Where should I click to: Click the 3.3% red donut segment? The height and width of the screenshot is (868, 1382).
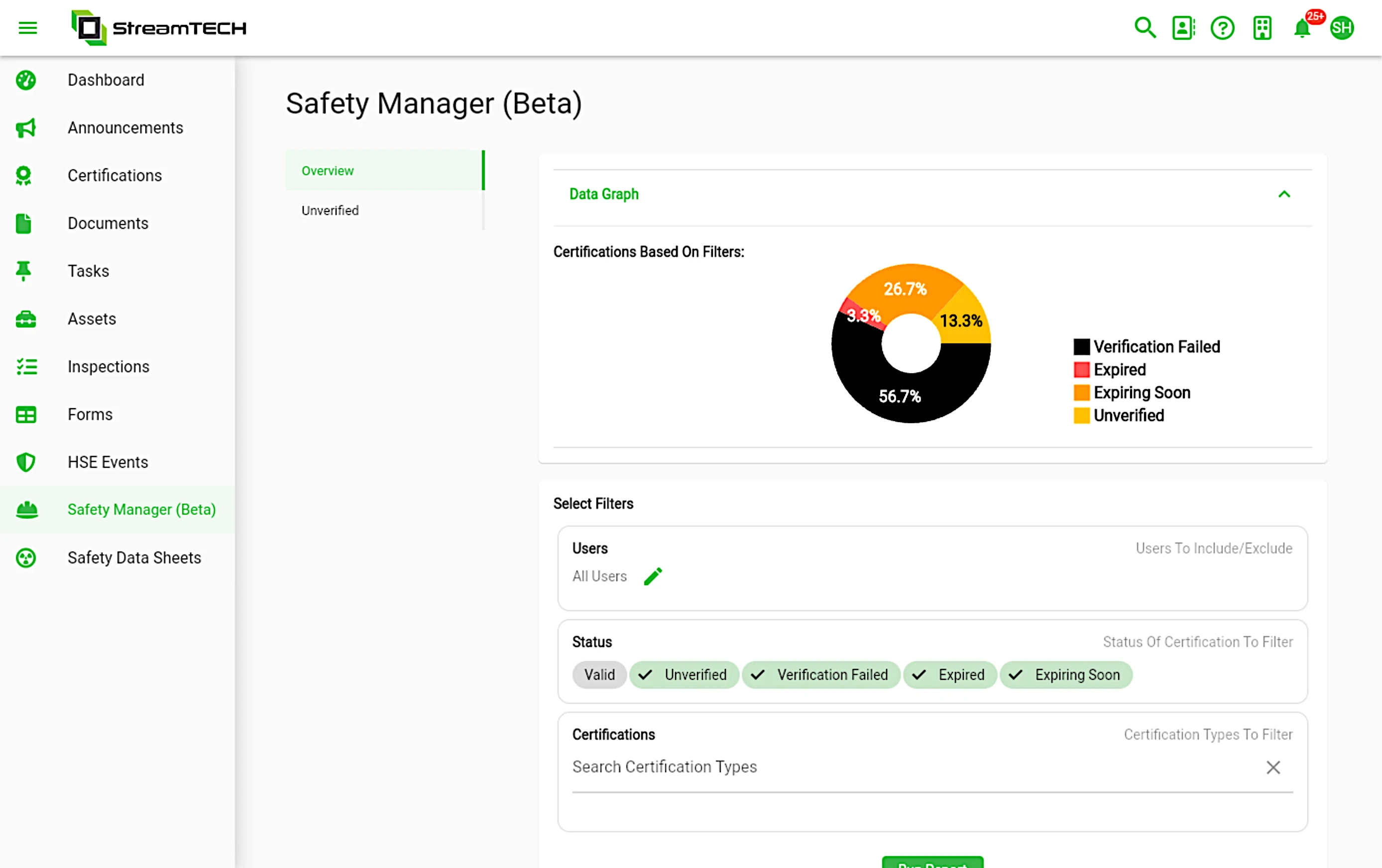click(x=863, y=315)
